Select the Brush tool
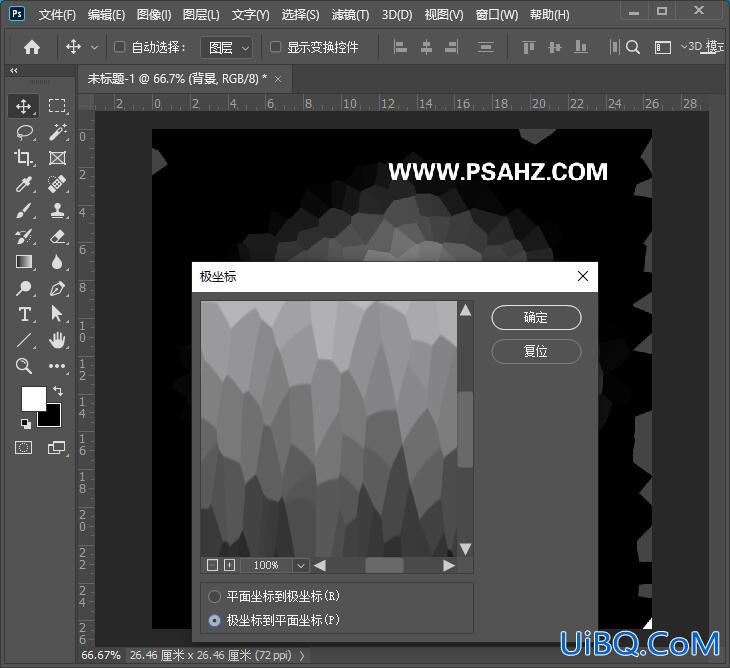This screenshot has width=730, height=668. 23,210
